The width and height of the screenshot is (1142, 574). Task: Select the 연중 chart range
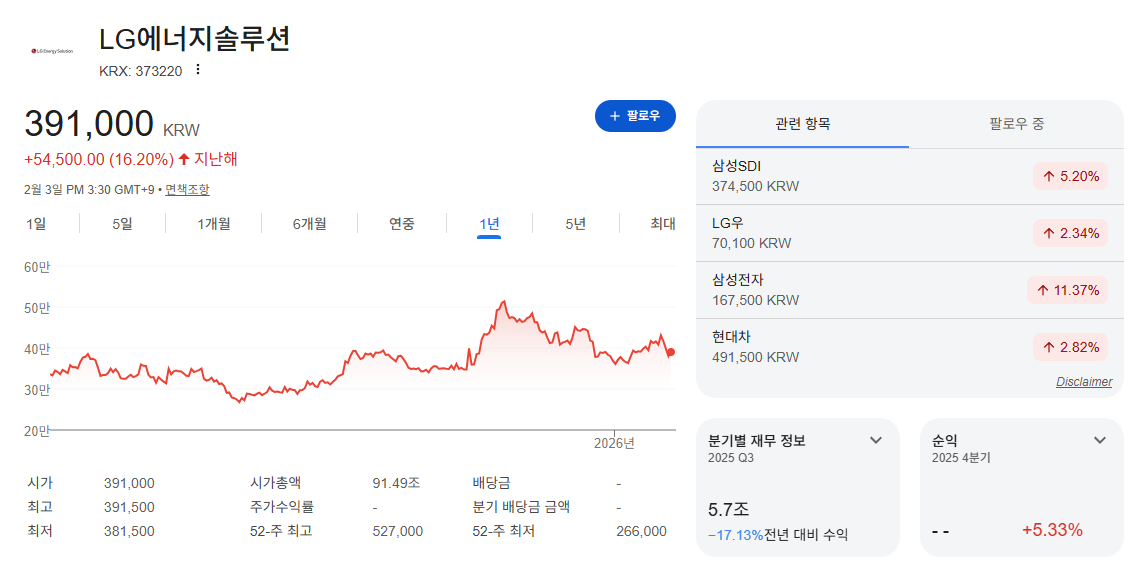[401, 224]
